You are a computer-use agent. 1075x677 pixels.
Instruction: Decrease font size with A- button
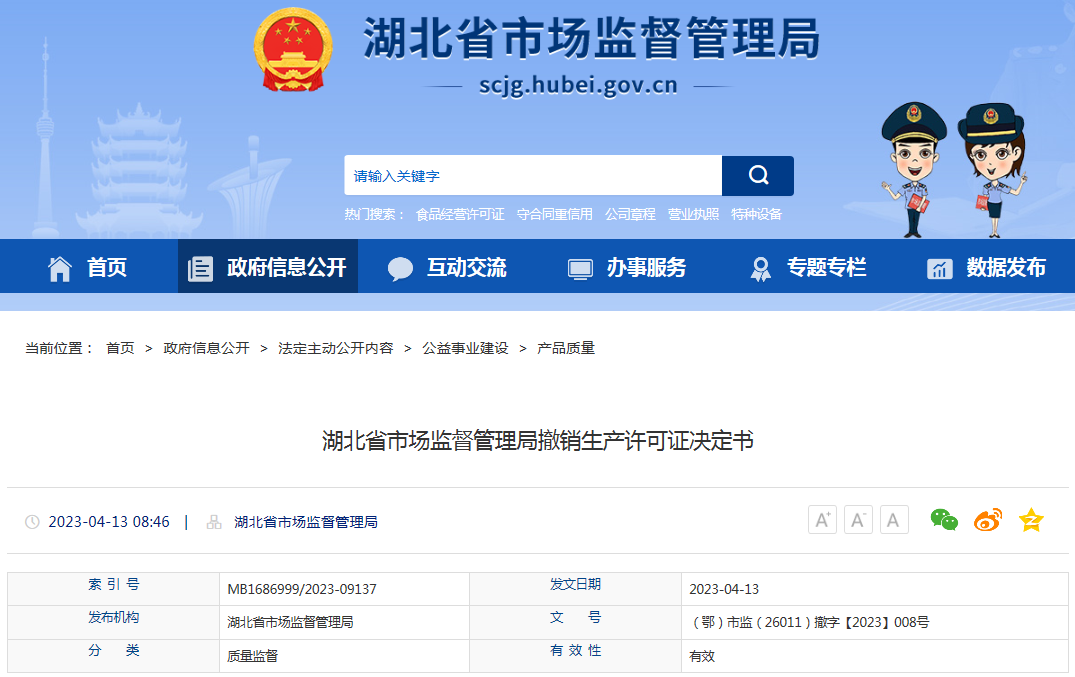click(x=858, y=520)
